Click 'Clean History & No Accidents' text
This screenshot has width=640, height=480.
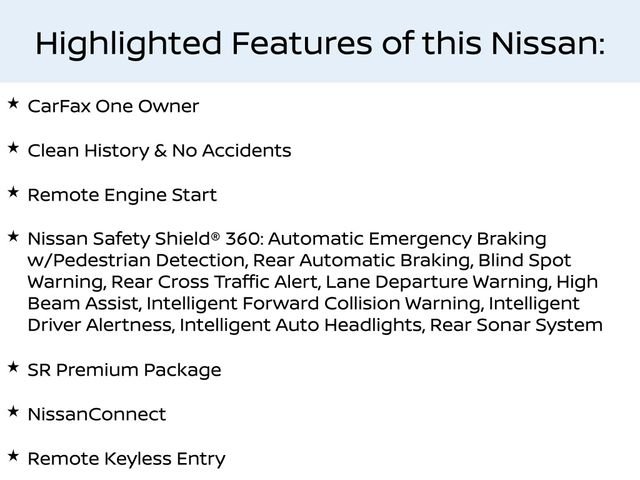coord(159,150)
